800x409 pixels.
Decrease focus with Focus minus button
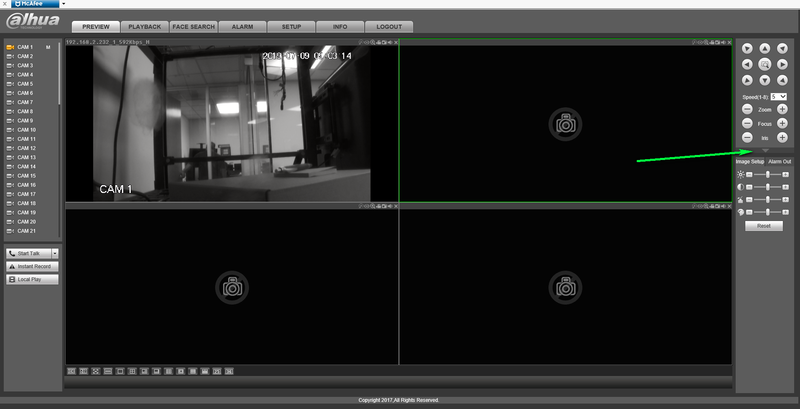747,123
